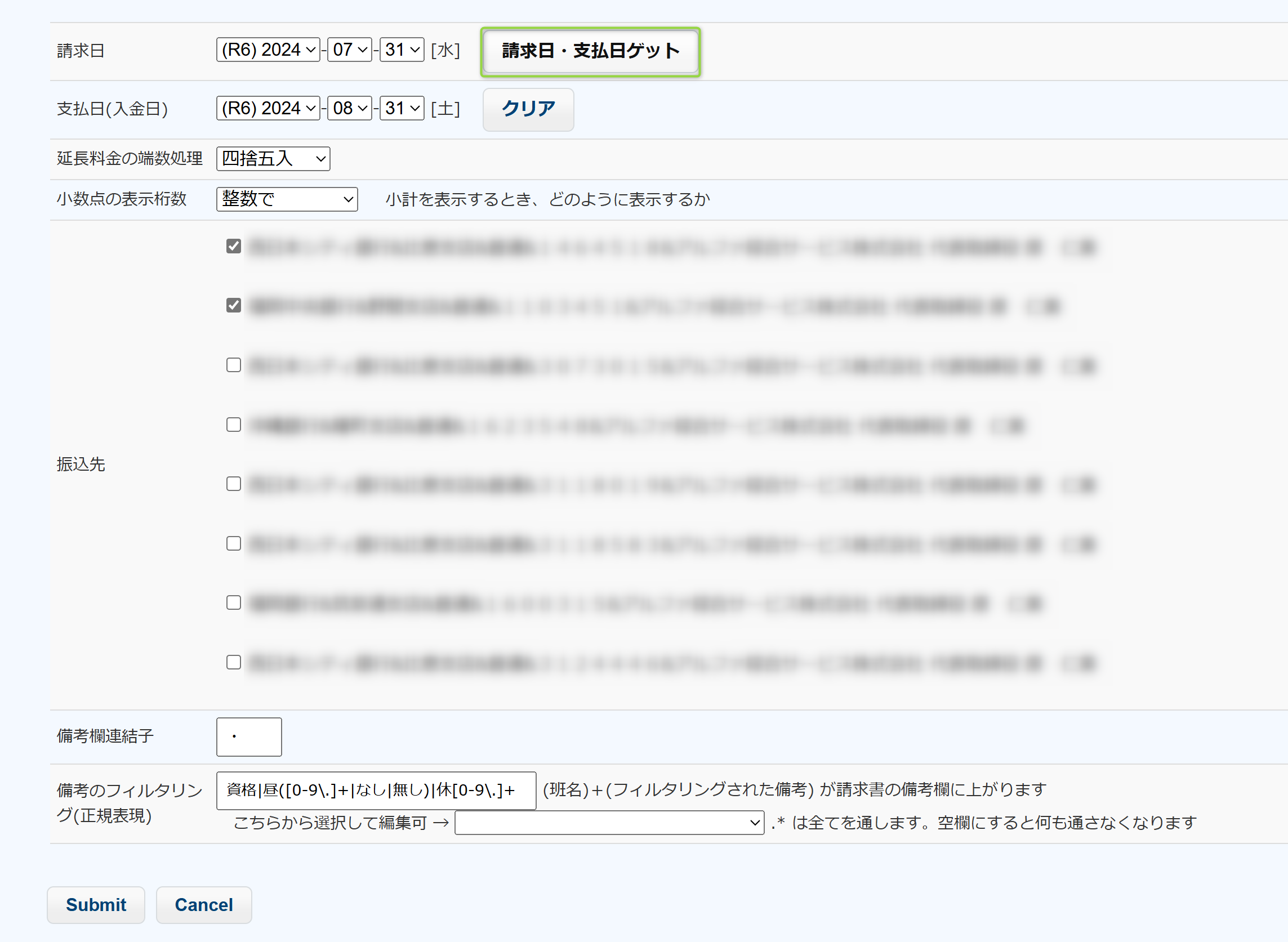Image resolution: width=1288 pixels, height=942 pixels.
Task: Check the fourth 振込先 checkbox
Action: [x=233, y=425]
